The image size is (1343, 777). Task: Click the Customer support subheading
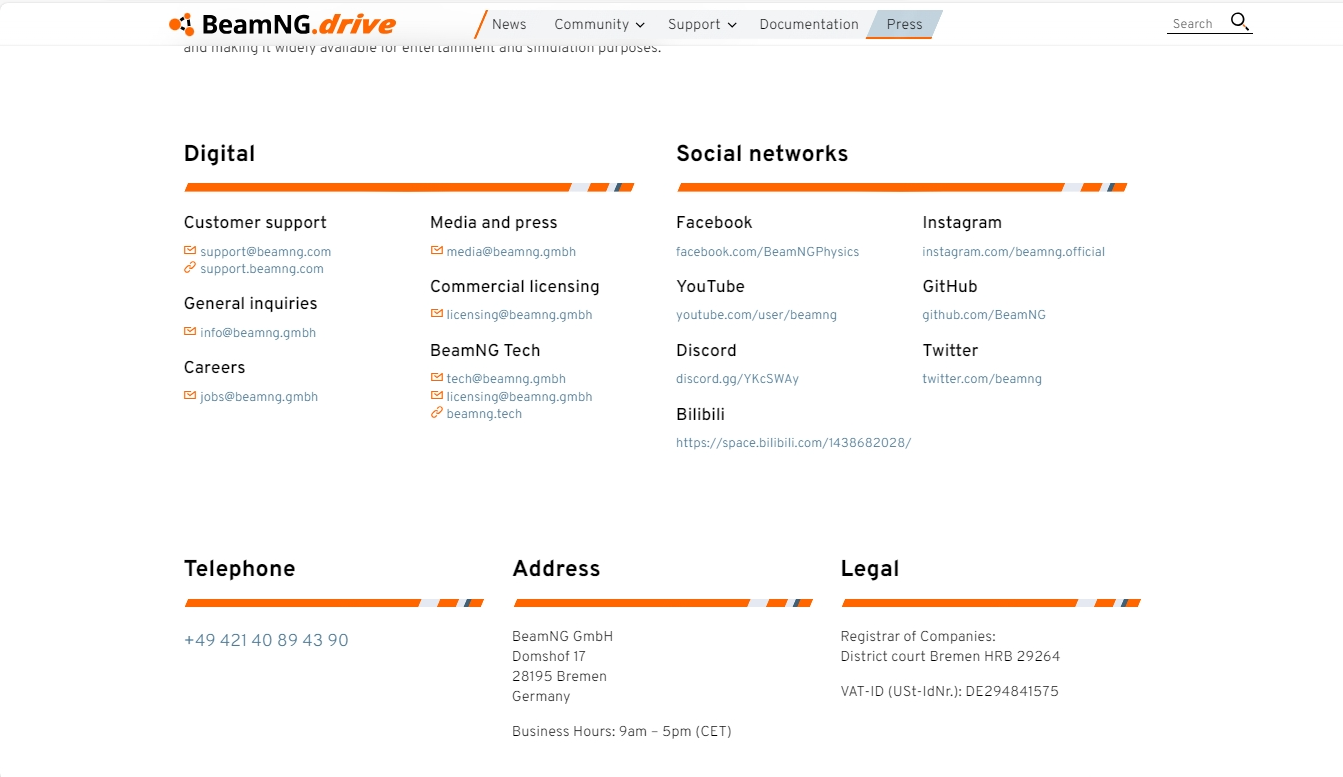pyautogui.click(x=255, y=223)
